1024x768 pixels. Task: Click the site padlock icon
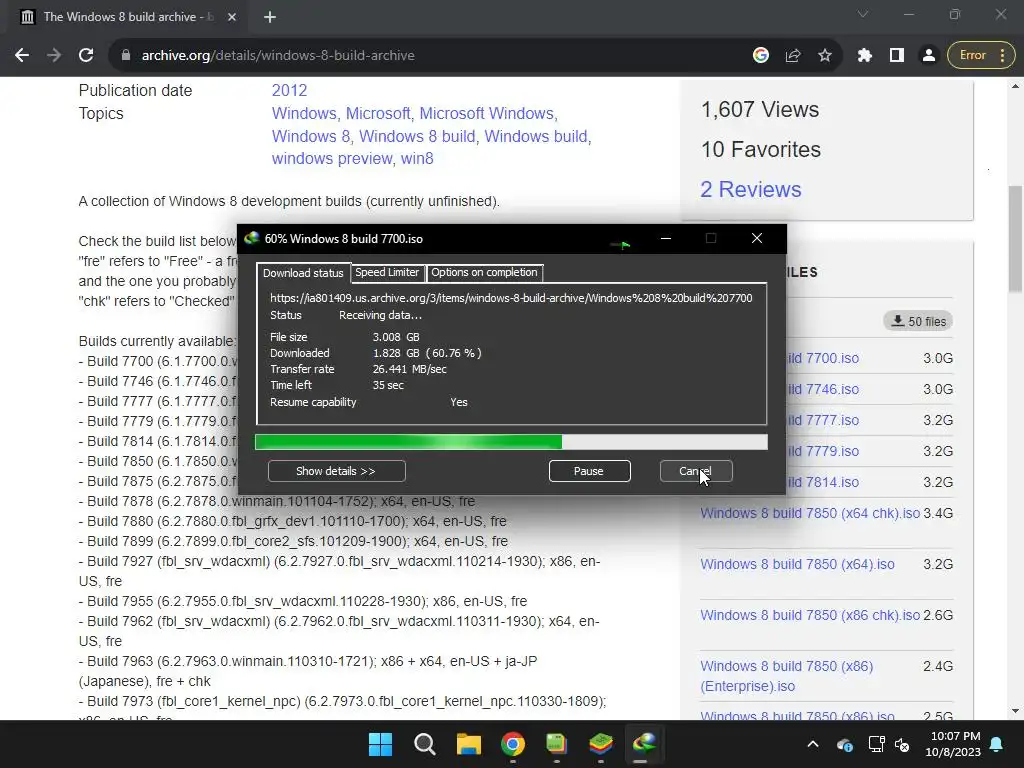[126, 56]
